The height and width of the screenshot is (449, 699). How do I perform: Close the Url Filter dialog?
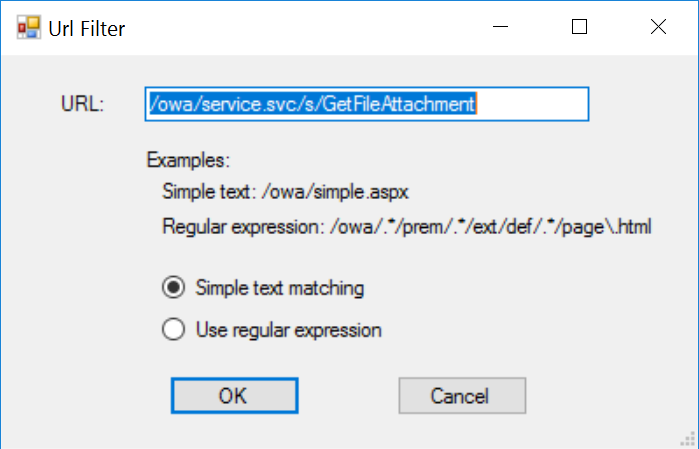(x=658, y=28)
